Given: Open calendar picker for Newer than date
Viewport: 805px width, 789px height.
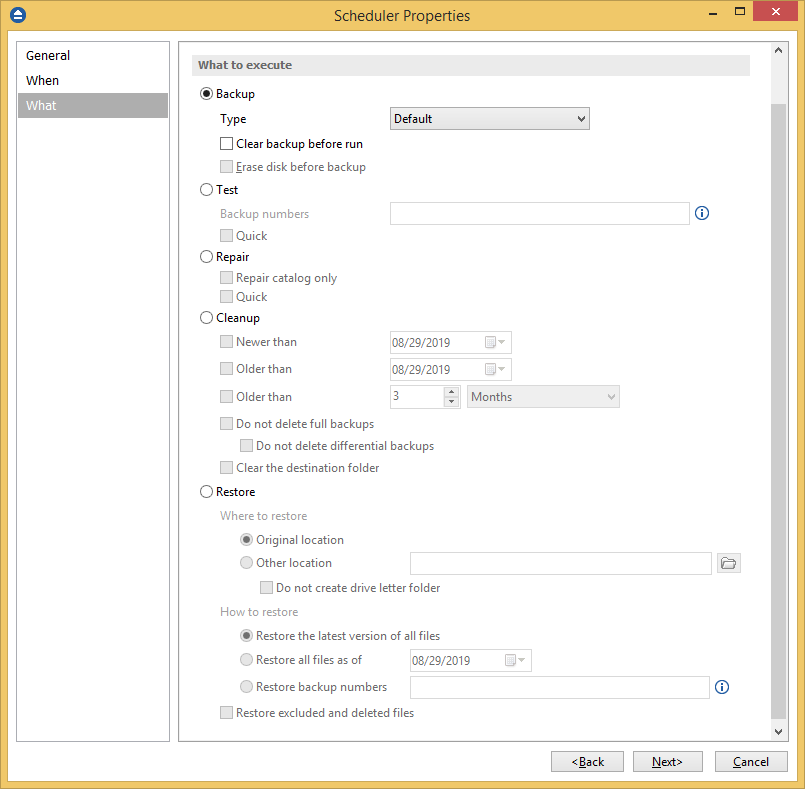Looking at the screenshot, I should [495, 342].
